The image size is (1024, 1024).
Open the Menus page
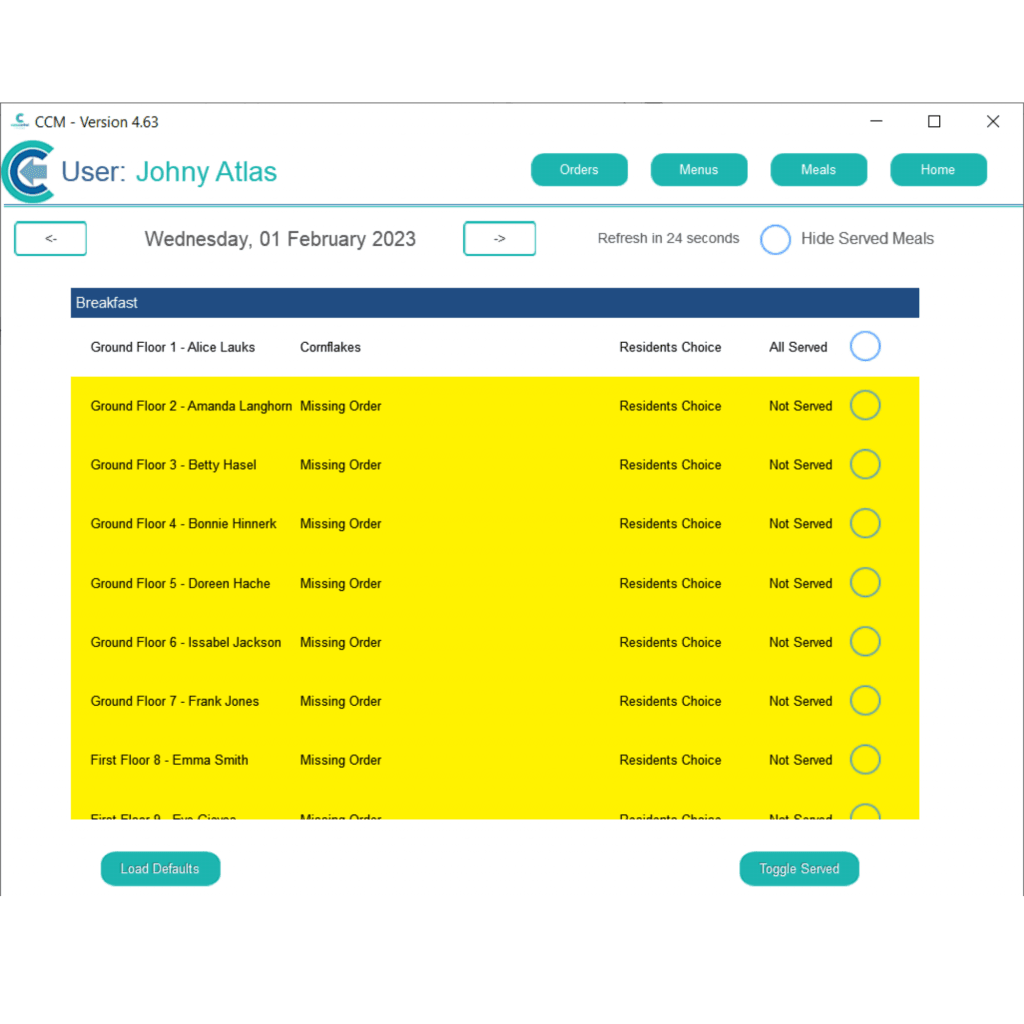click(x=698, y=170)
